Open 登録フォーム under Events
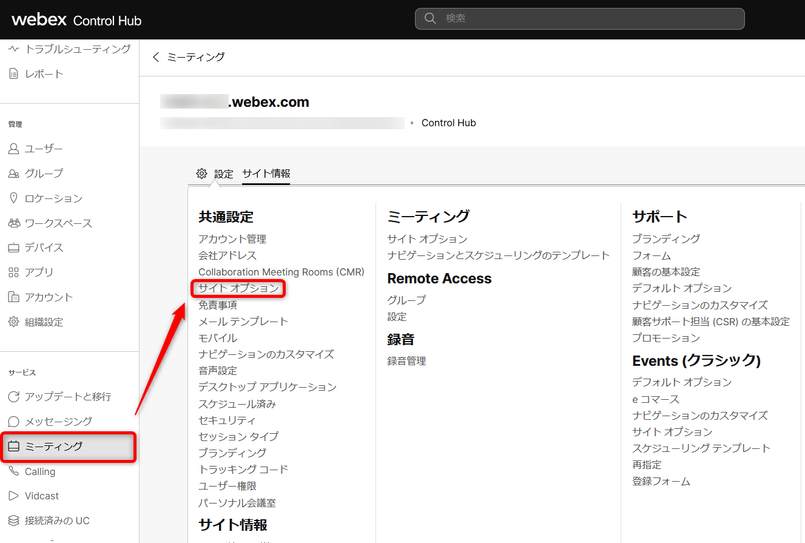Image resolution: width=805 pixels, height=543 pixels. pos(661,481)
